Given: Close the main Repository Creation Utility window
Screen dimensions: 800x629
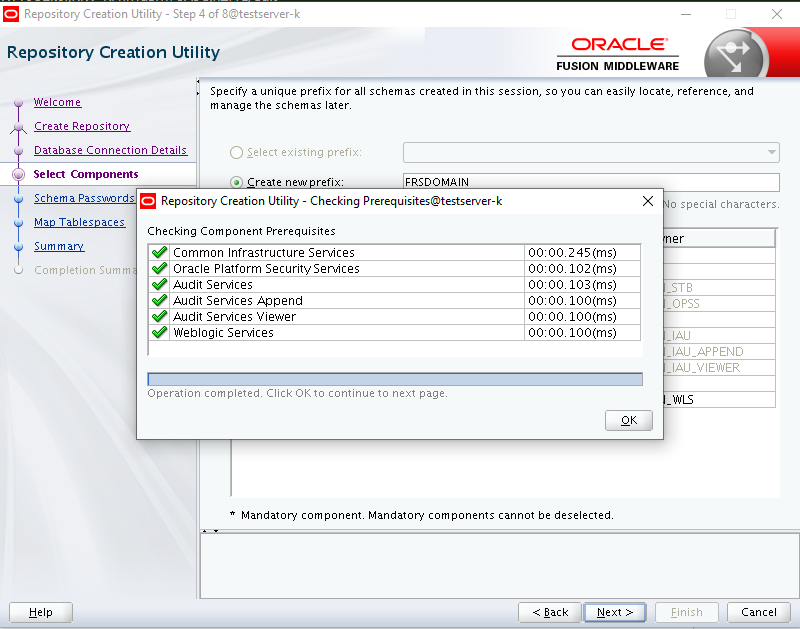Looking at the screenshot, I should tap(776, 14).
